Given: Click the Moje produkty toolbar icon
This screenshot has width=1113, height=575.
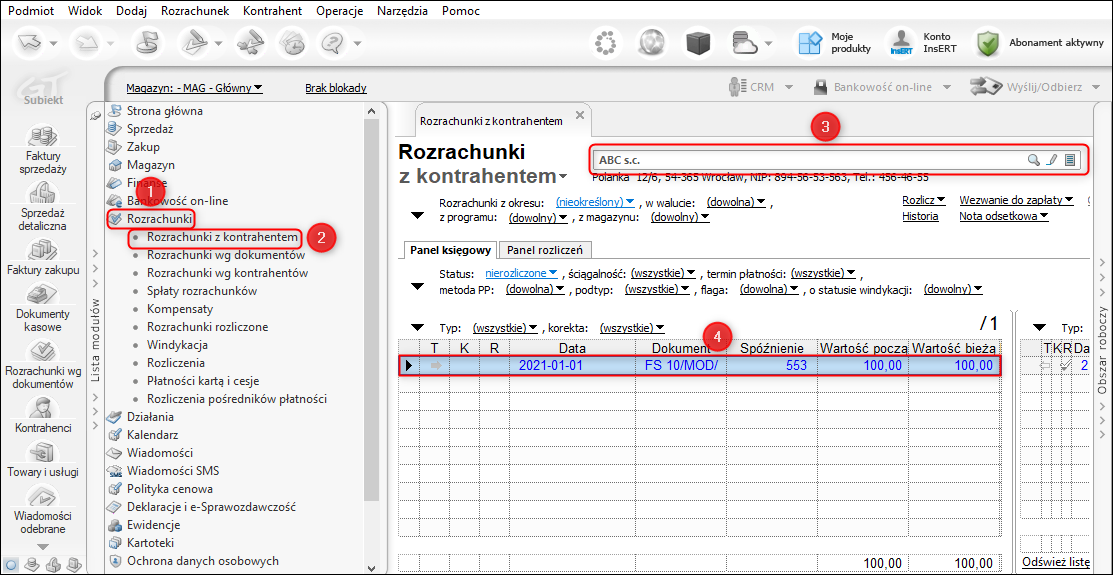Looking at the screenshot, I should click(x=809, y=42).
